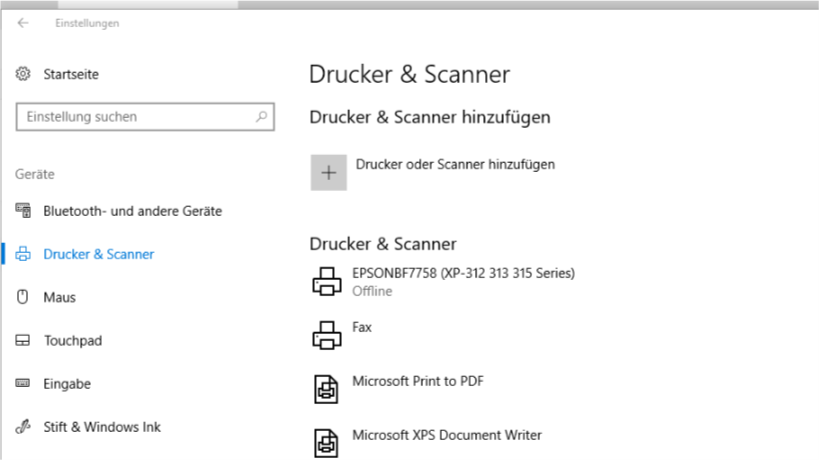Select the Fax printer icon
The image size is (819, 460).
(327, 335)
